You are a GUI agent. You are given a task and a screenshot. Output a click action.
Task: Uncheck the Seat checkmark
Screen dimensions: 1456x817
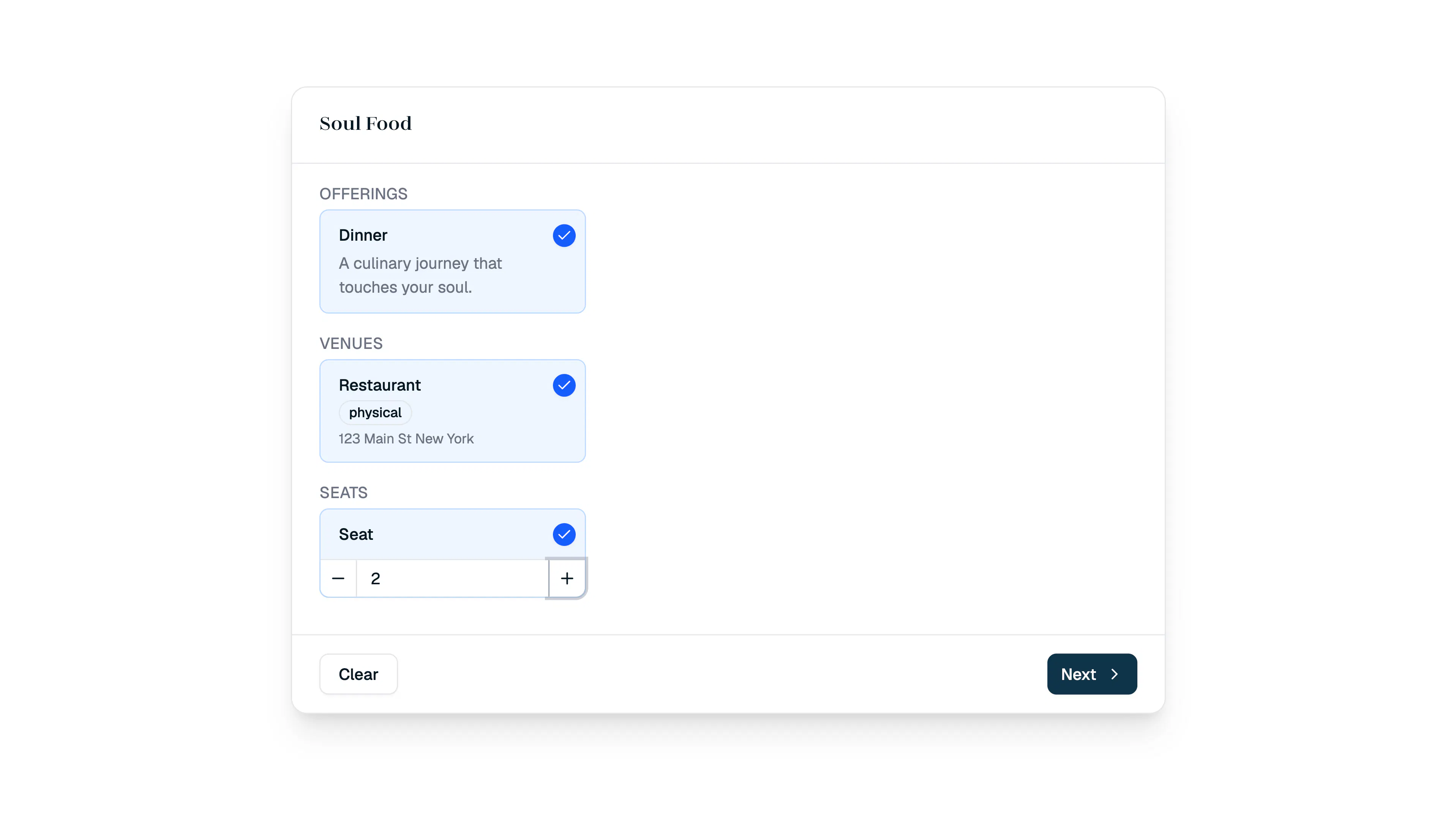click(x=564, y=535)
